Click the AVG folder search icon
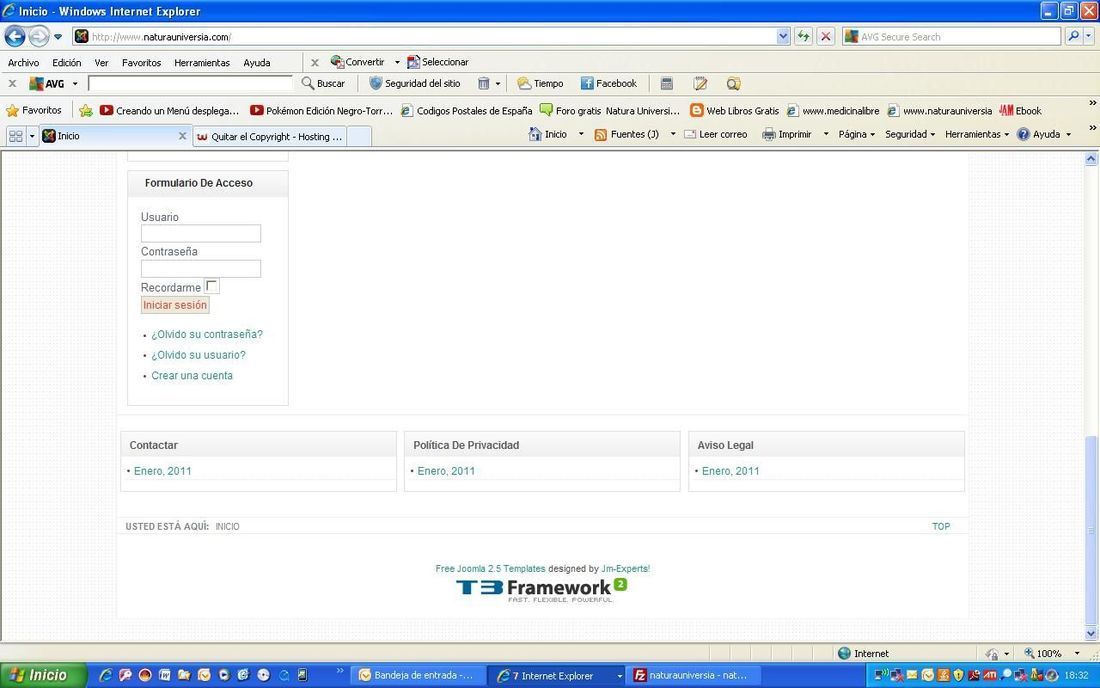The width and height of the screenshot is (1100, 688). pos(733,83)
